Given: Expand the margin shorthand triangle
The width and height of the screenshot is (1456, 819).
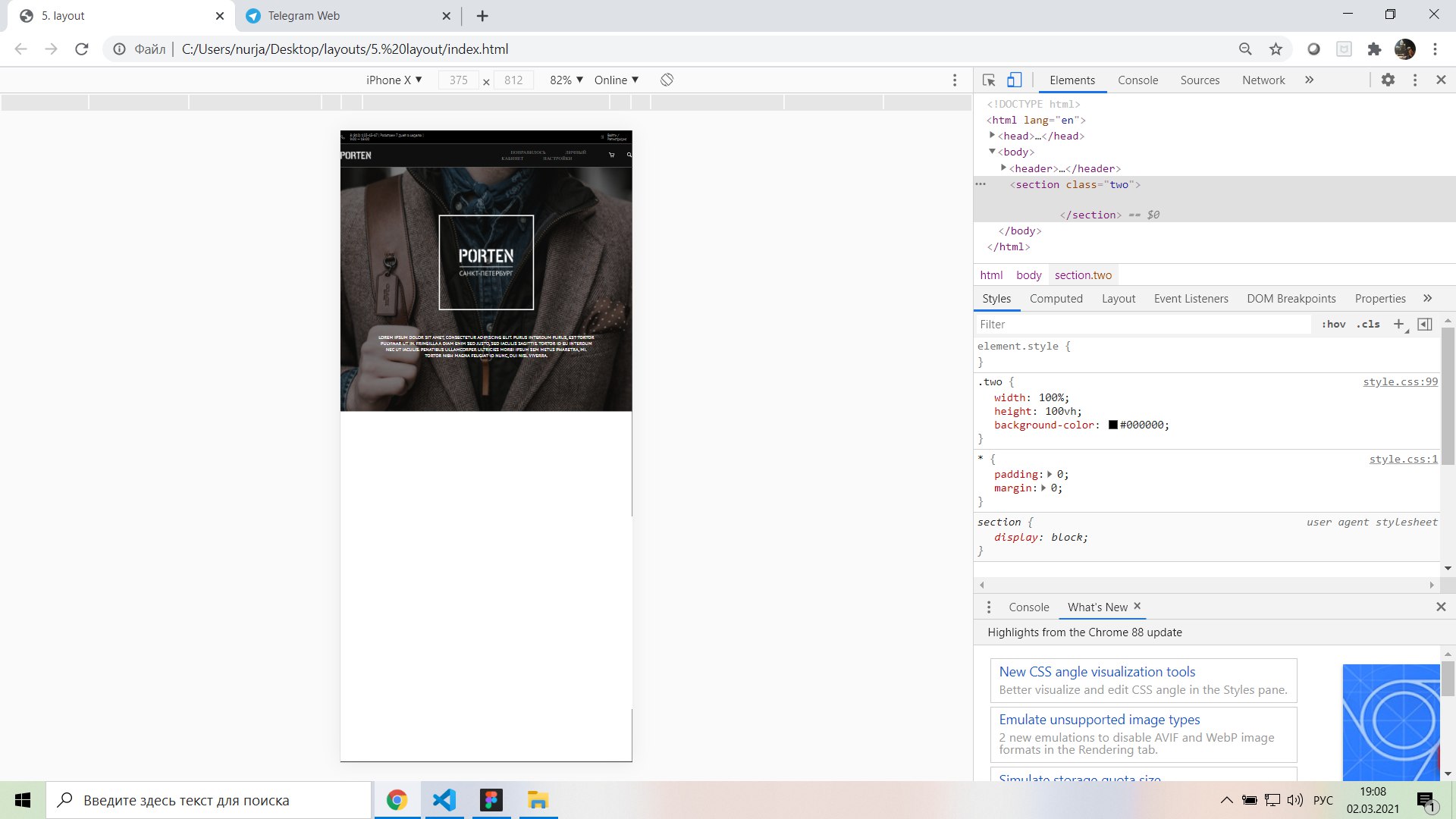Looking at the screenshot, I should (x=1043, y=488).
